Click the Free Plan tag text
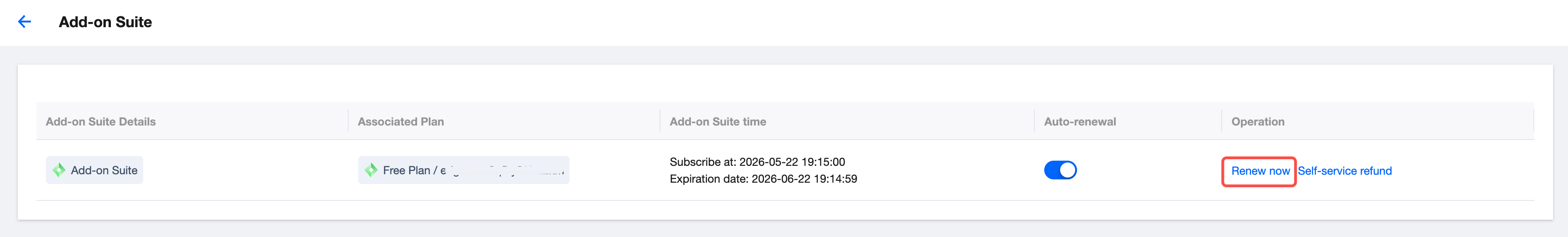Screen dimensions: 1568x237 (x=406, y=170)
